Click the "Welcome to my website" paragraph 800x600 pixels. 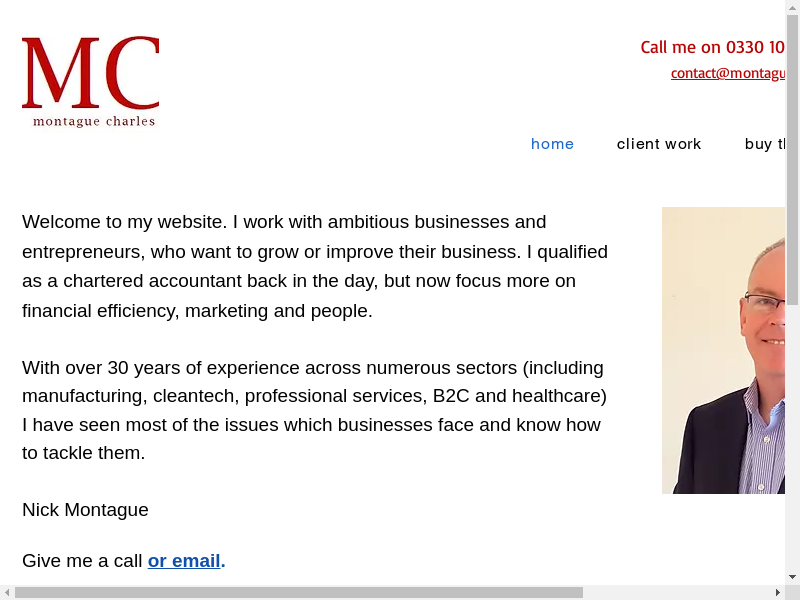pos(315,266)
